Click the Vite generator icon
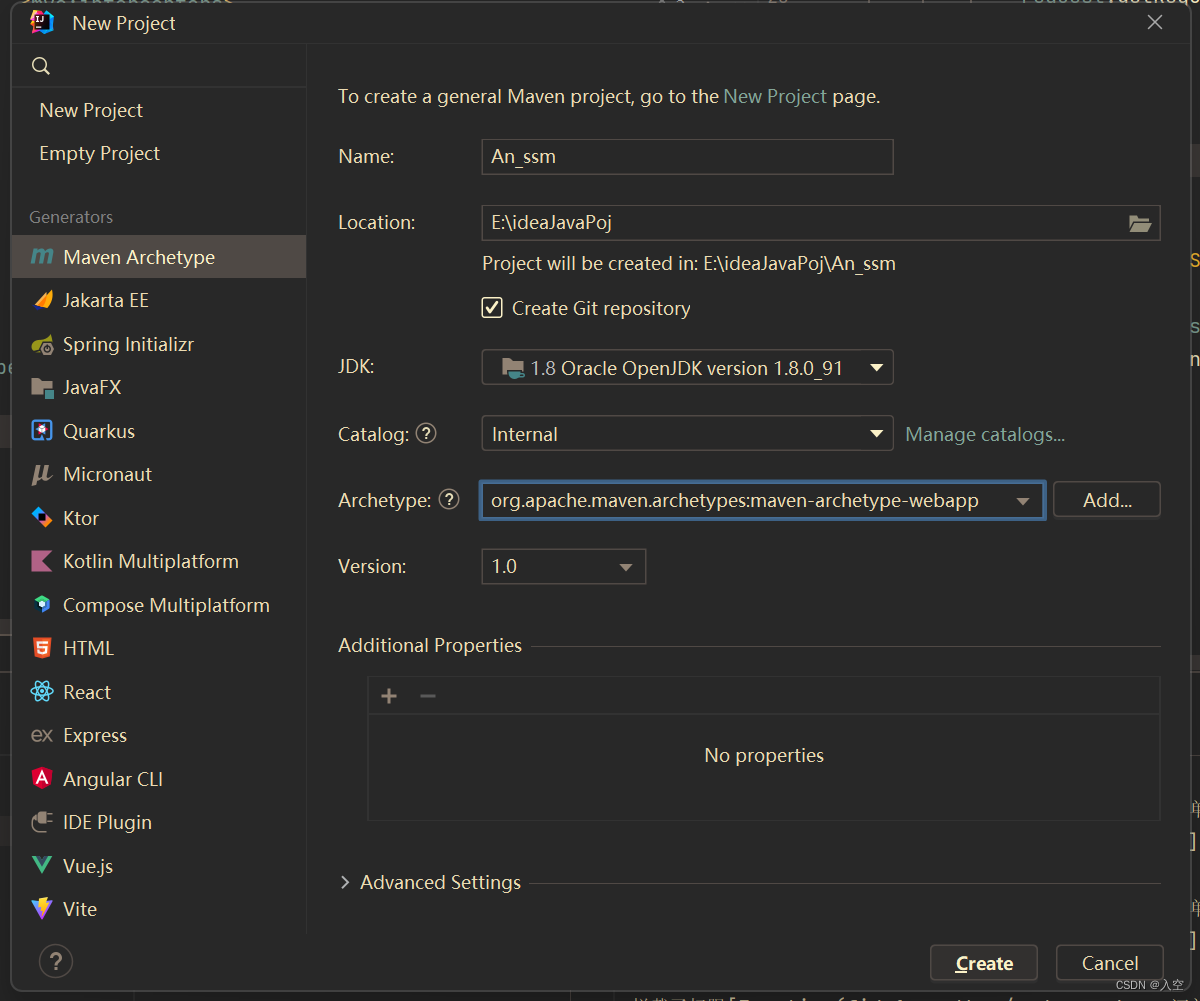Image resolution: width=1200 pixels, height=1001 pixels. point(42,909)
